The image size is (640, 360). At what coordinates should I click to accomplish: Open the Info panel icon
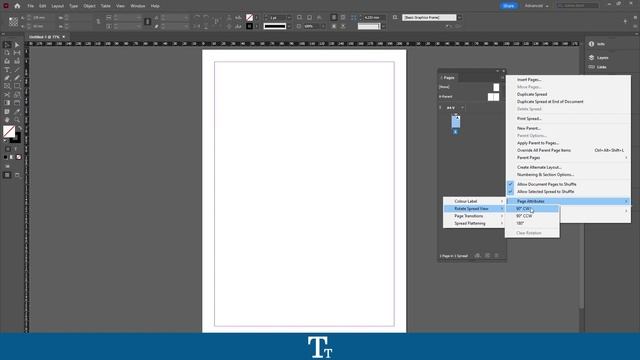[x=591, y=44]
